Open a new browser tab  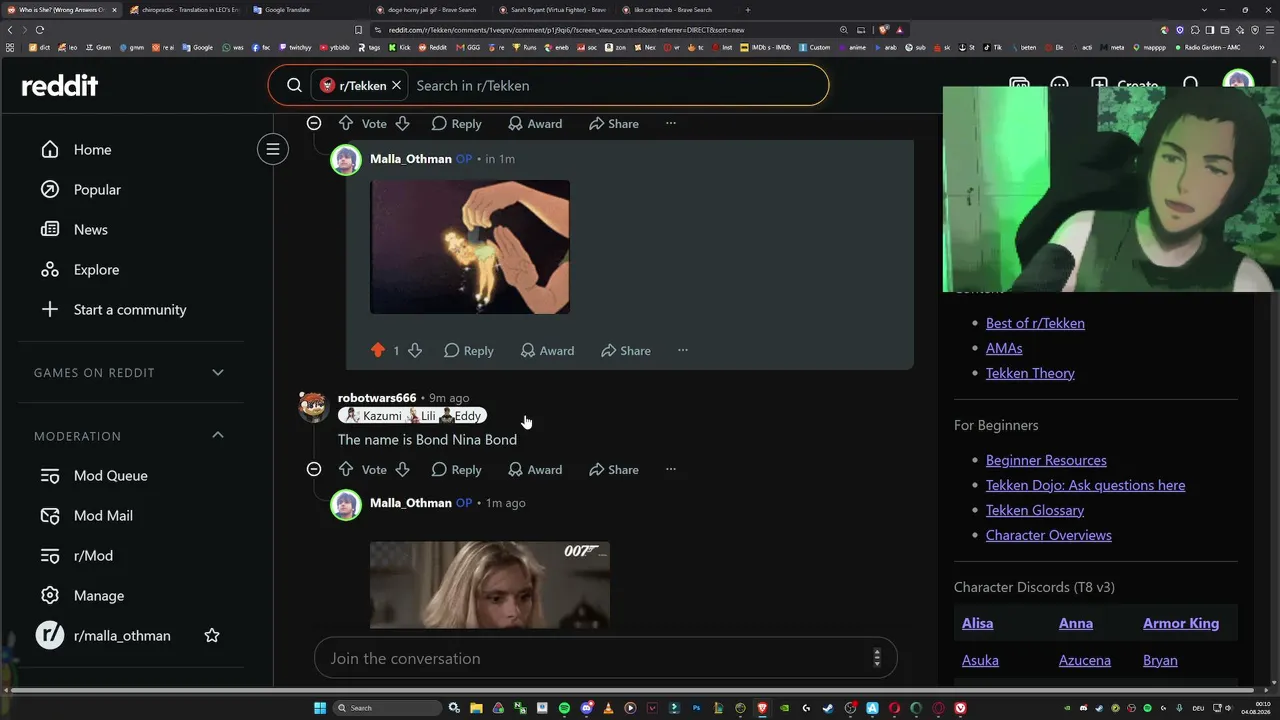tap(748, 10)
